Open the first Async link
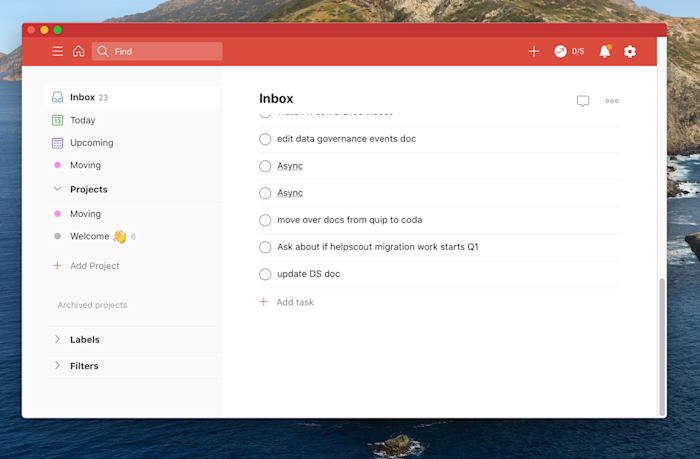Image resolution: width=700 pixels, height=459 pixels. point(290,166)
